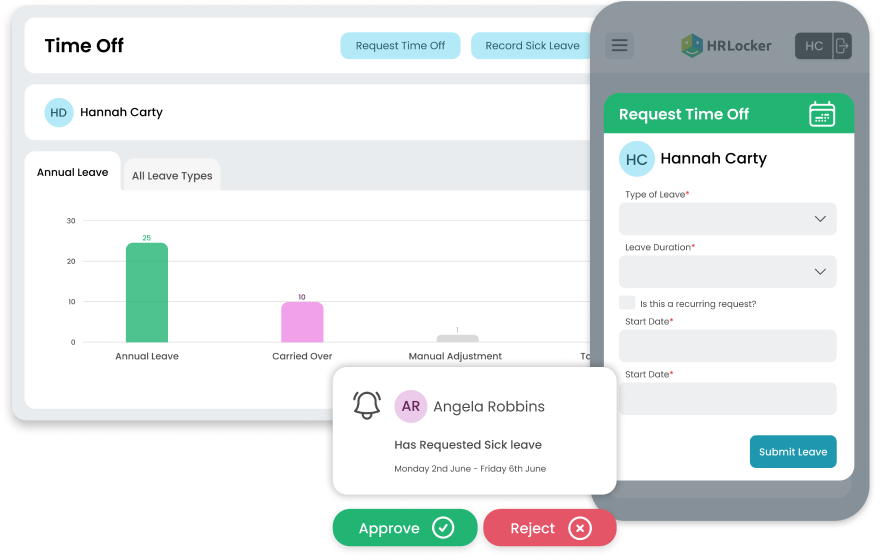This screenshot has width=881, height=560.
Task: Click the 'Carried Over' axis label
Action: pos(302,356)
